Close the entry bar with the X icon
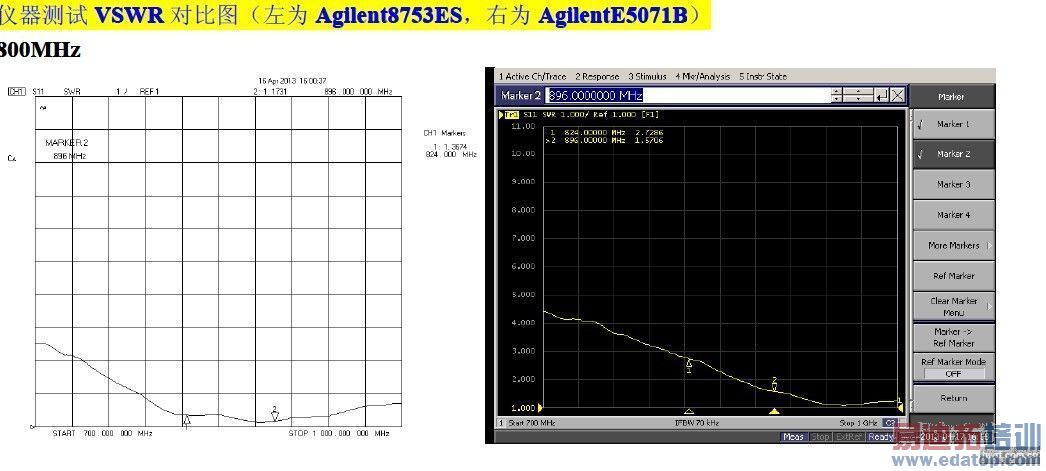This screenshot has height=471, width=1046. click(898, 95)
